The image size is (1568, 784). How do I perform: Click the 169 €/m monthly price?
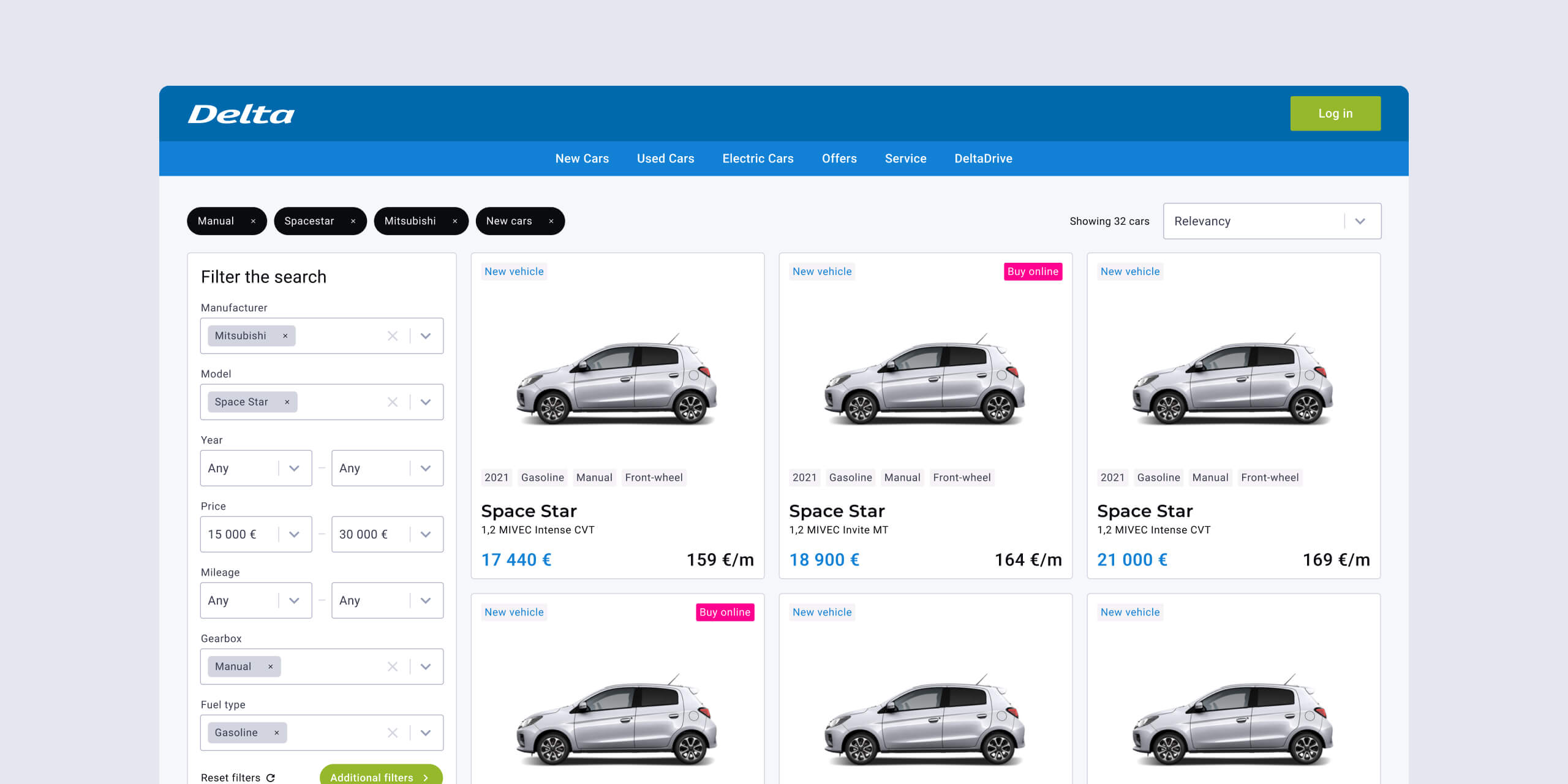(x=1336, y=560)
